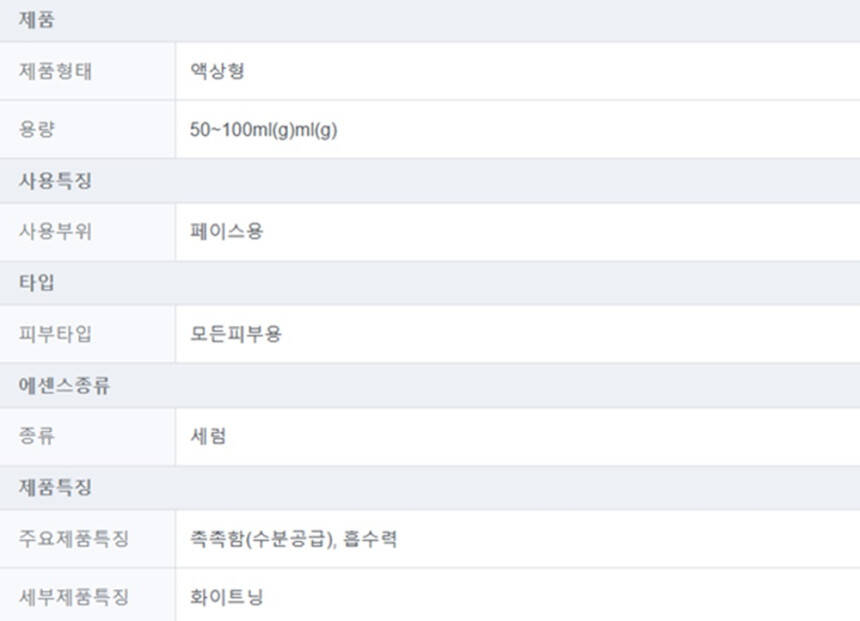Click the 세럼 value text
860x621 pixels.
pos(208,437)
